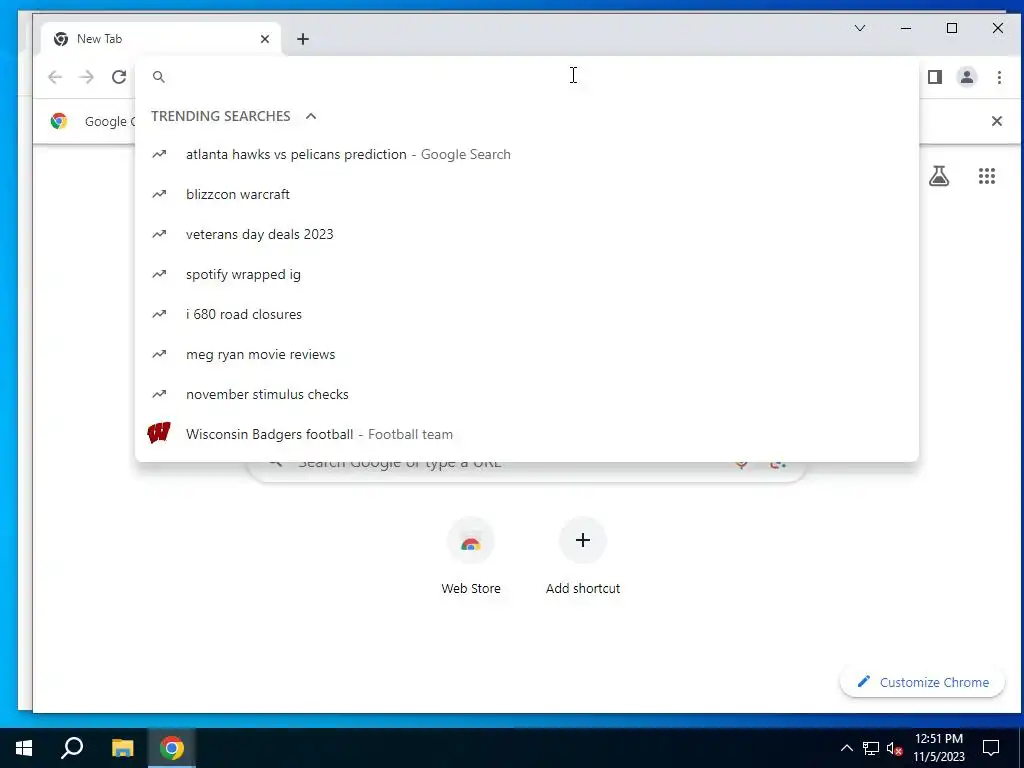Image resolution: width=1024 pixels, height=768 pixels.
Task: Choose 'veterans day deals 2023' suggestion
Action: coord(526,234)
